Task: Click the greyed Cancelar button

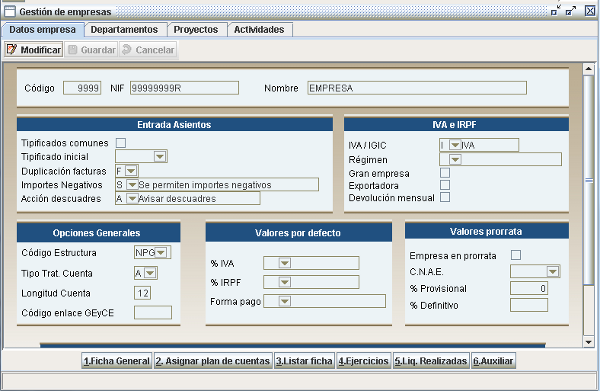Action: (x=148, y=50)
